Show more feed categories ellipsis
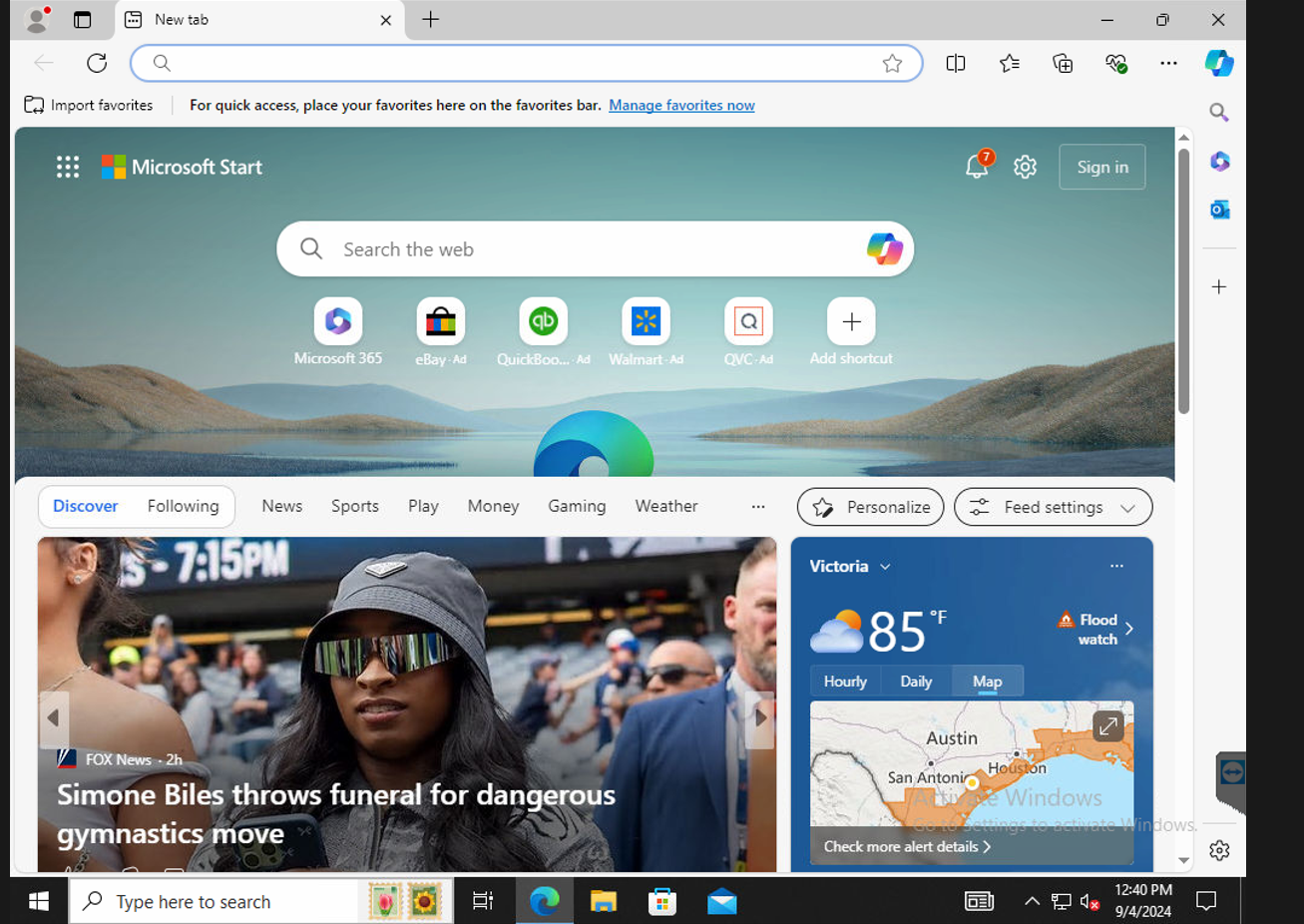Screen dimensions: 1304x924 point(758,506)
